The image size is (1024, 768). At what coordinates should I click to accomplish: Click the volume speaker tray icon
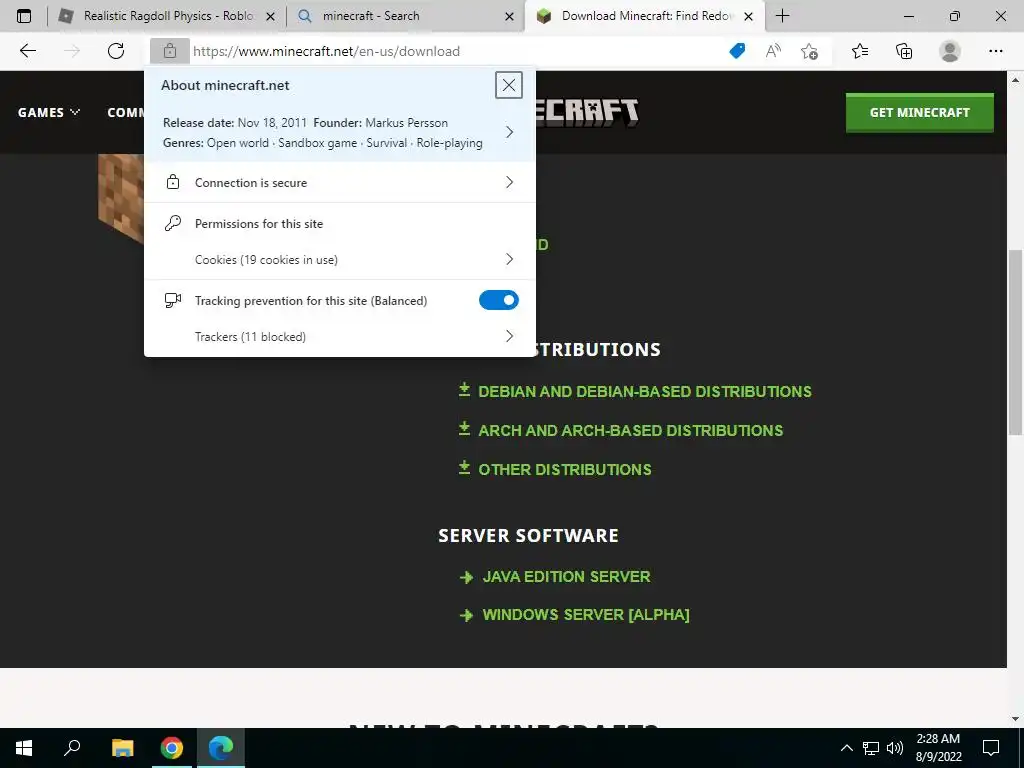click(895, 748)
